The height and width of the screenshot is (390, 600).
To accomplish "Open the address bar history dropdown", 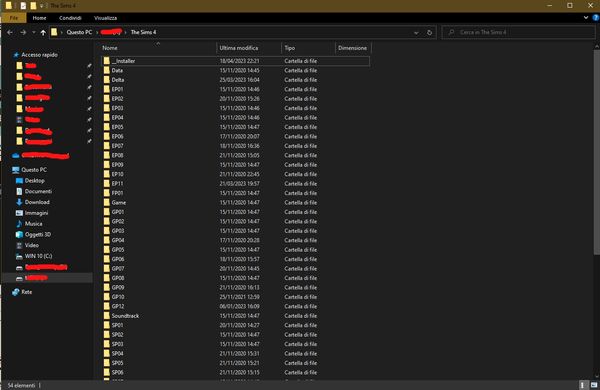I will click(416, 33).
